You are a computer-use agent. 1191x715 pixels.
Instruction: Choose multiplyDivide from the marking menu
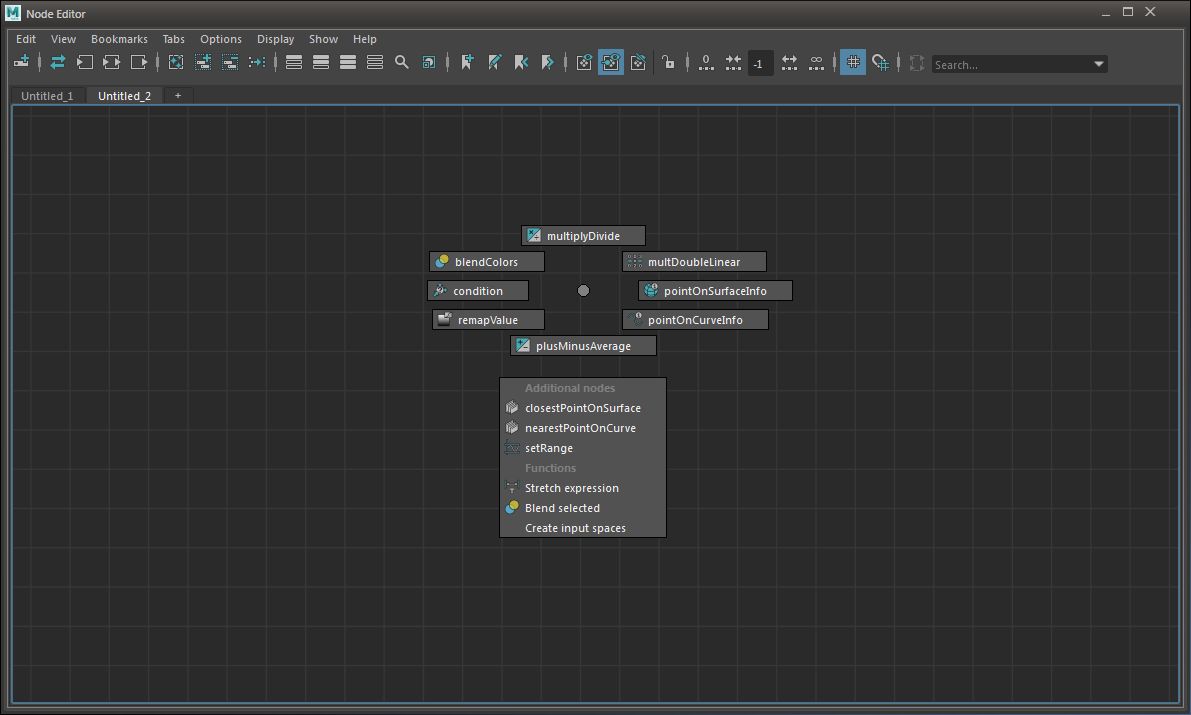coord(583,236)
